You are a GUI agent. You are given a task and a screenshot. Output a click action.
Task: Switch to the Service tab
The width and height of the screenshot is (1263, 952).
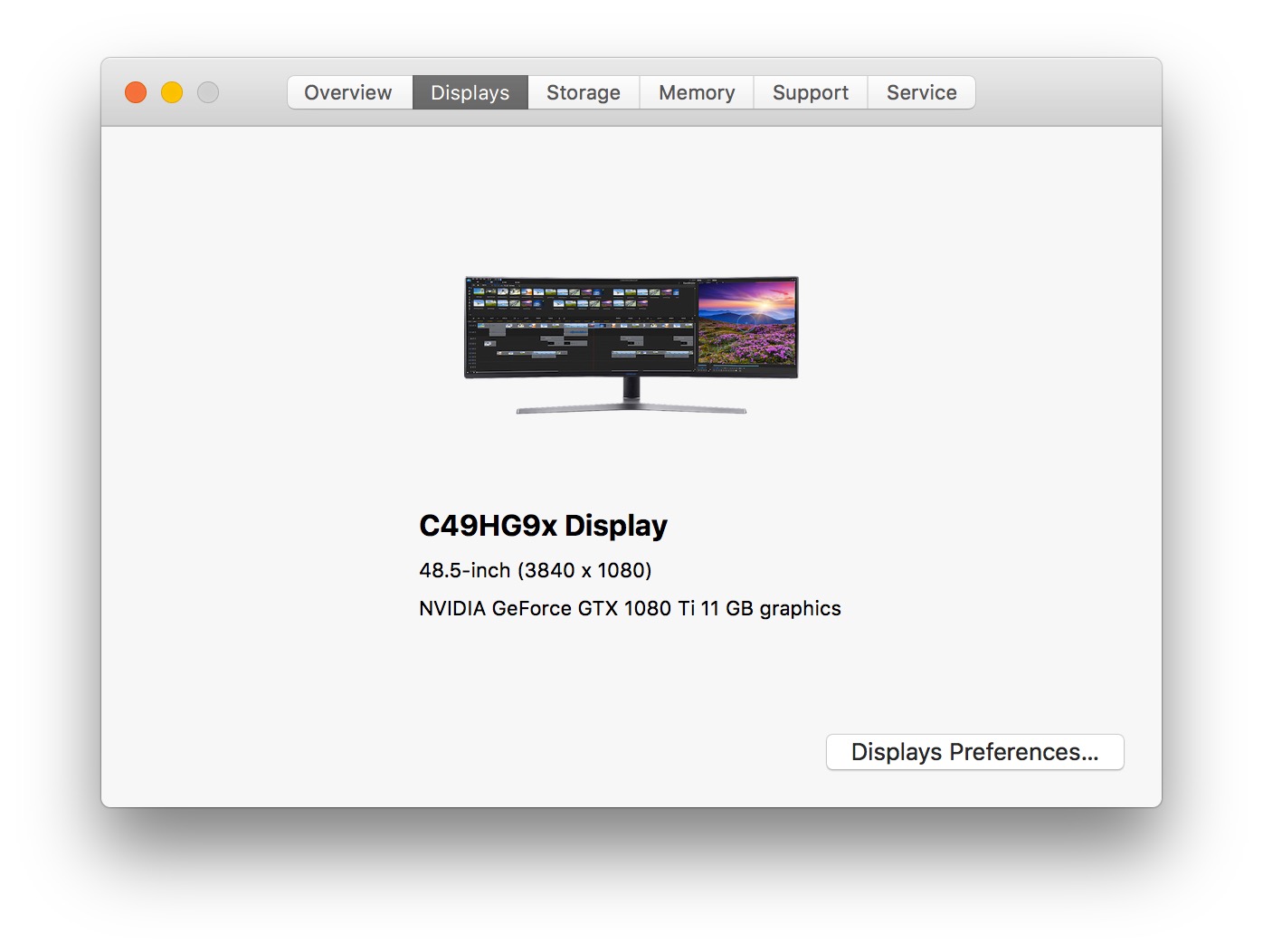[921, 92]
